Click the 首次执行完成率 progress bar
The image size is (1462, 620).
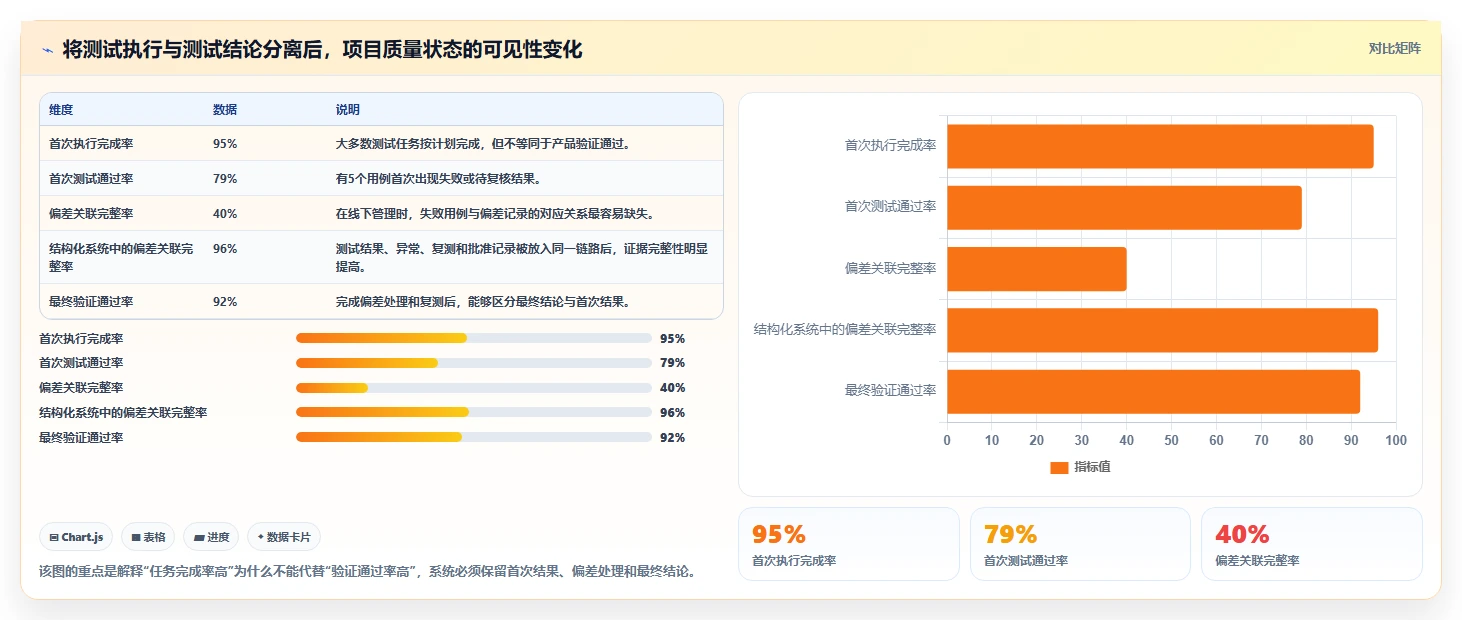[474, 338]
